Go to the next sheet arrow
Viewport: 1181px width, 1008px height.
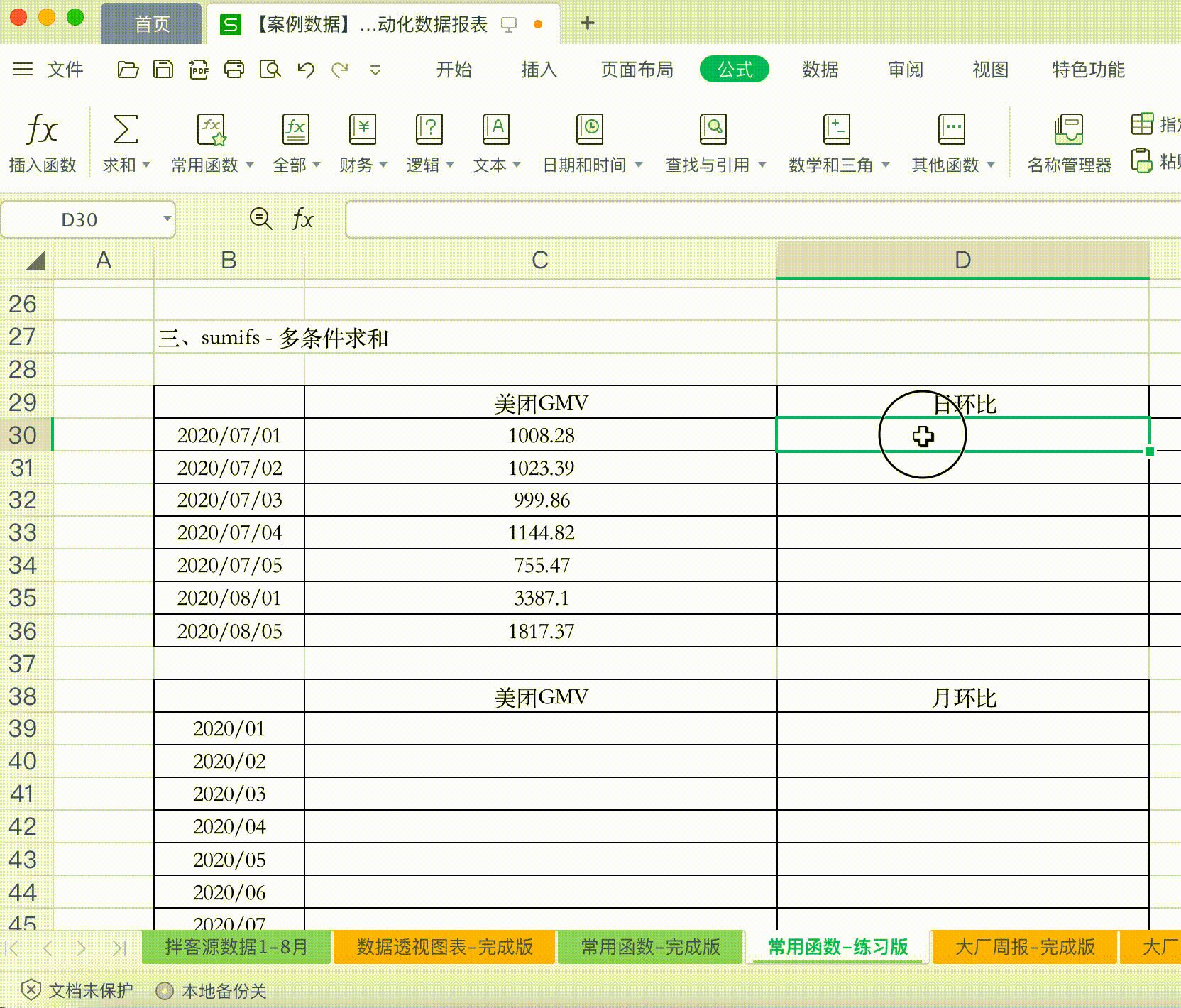coord(82,948)
